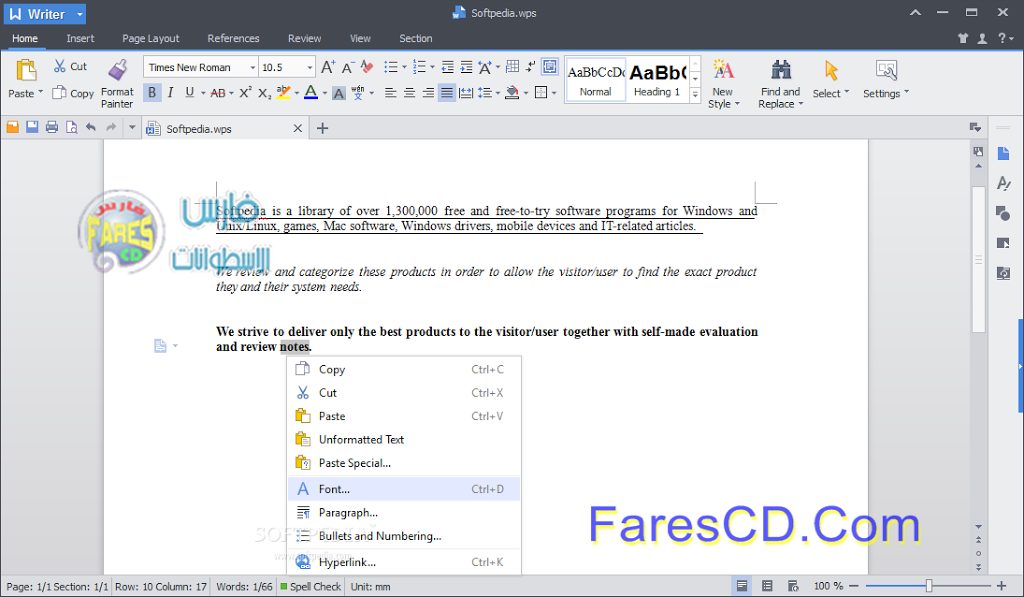
Task: Click the Paste clipboard icon in the ribbon
Action: [x=26, y=70]
